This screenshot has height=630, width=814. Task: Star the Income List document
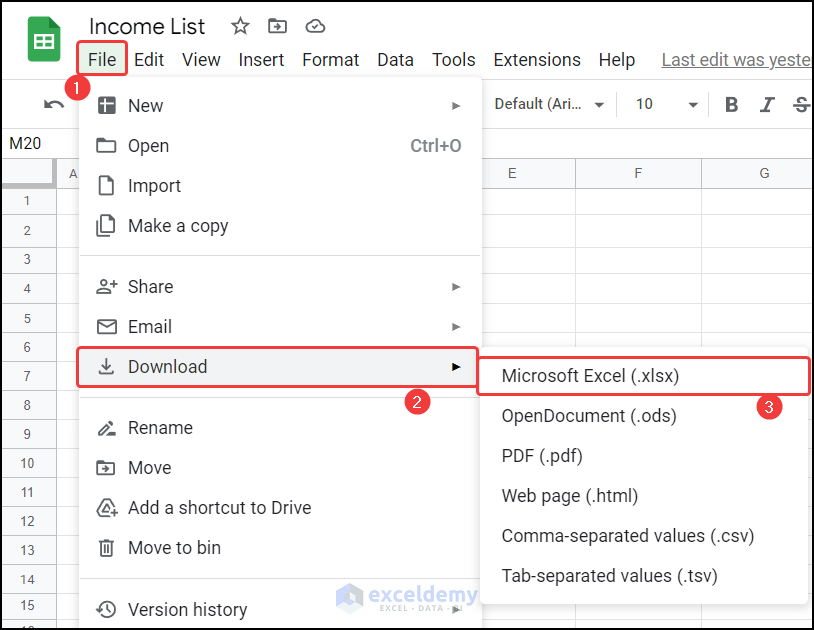click(x=240, y=27)
